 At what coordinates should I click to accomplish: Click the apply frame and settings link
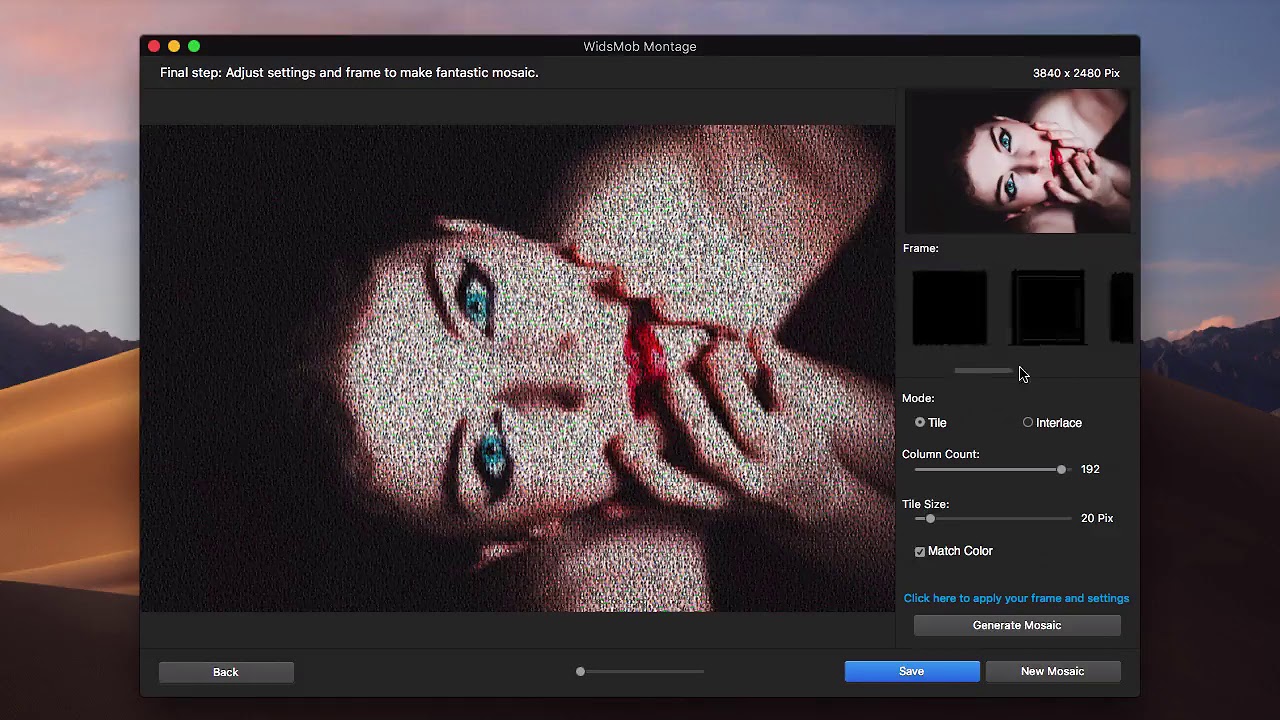click(1016, 598)
